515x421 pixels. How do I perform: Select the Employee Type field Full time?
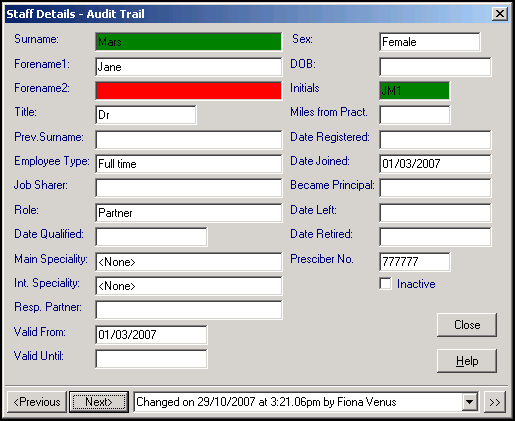click(x=189, y=164)
